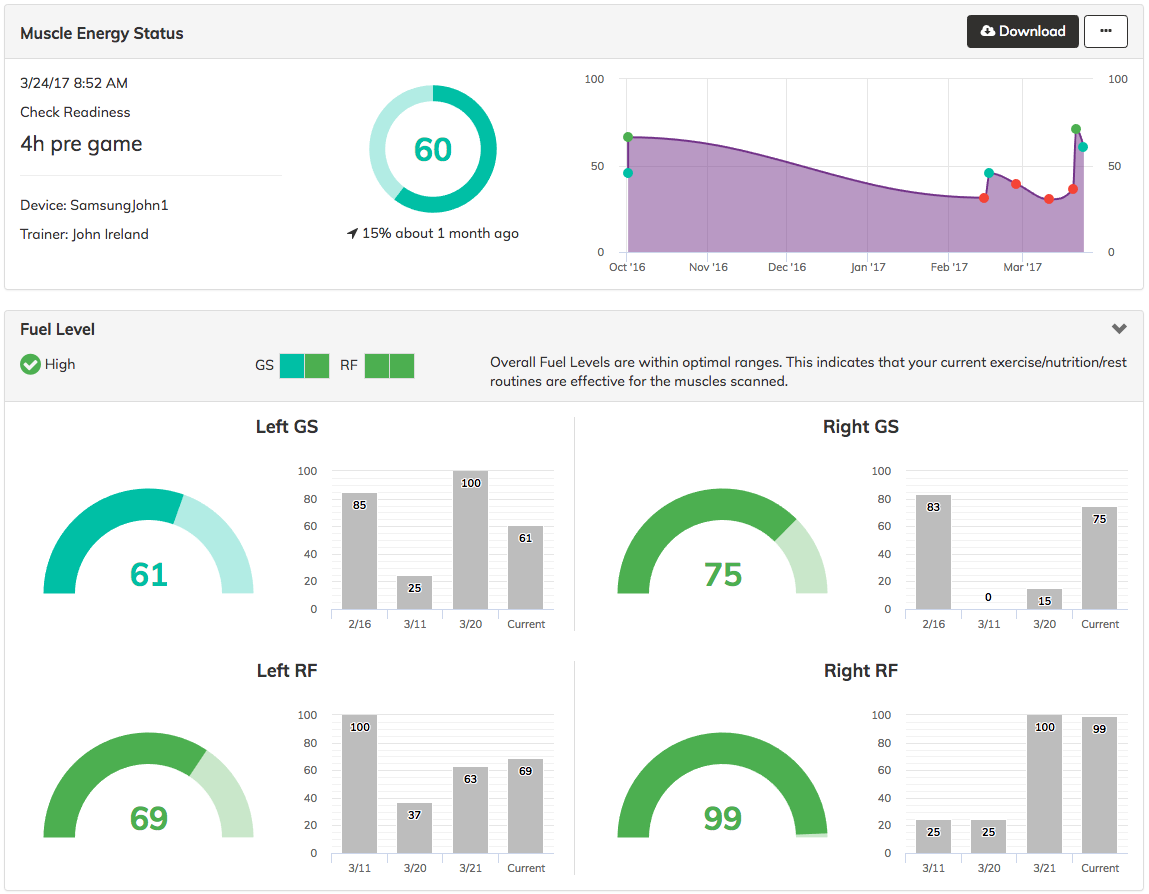The height and width of the screenshot is (894, 1149).
Task: Click the Download button
Action: (1022, 32)
